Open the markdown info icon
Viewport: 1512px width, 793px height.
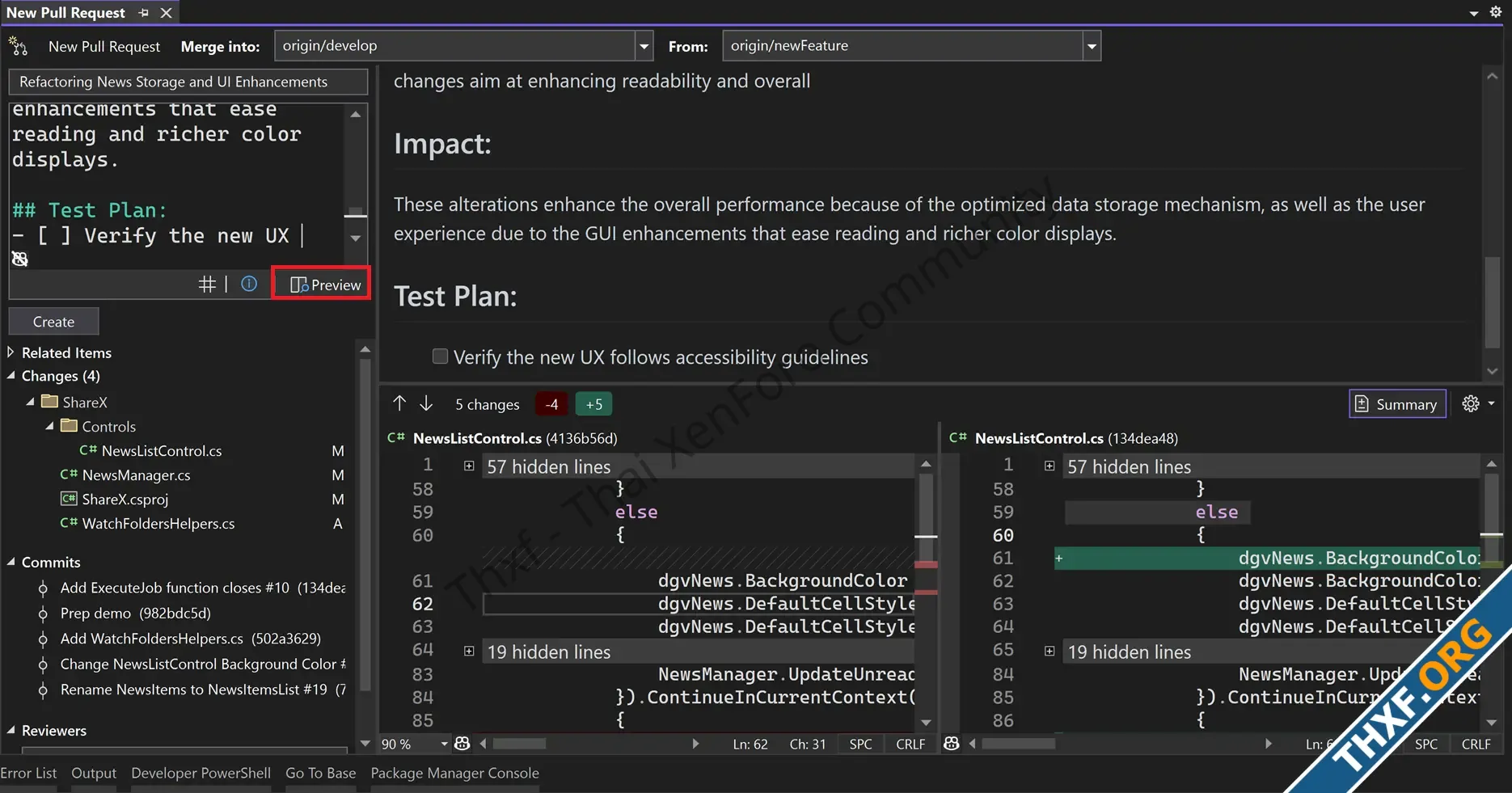[x=249, y=284]
